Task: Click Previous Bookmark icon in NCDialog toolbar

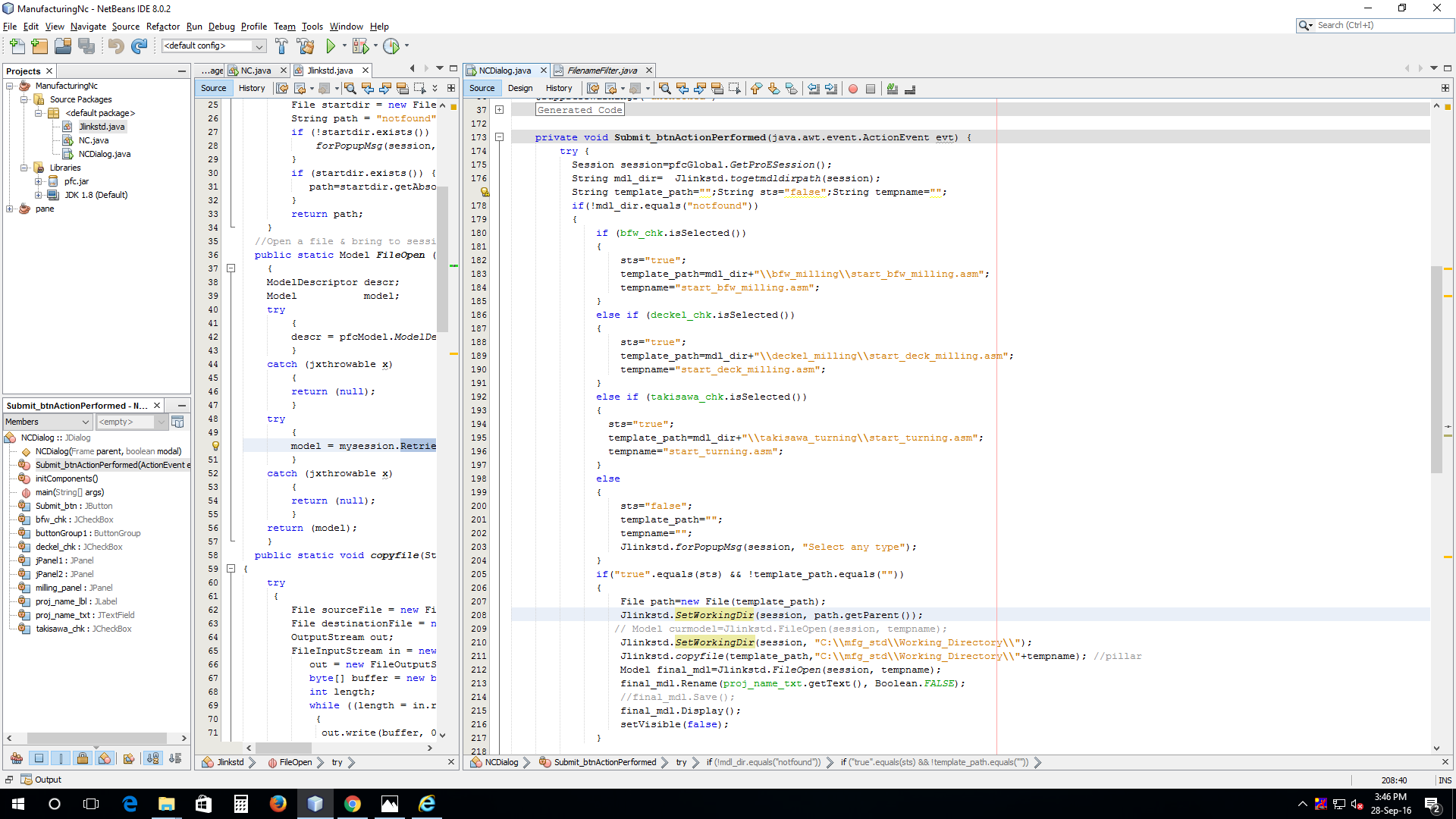Action: pos(756,89)
